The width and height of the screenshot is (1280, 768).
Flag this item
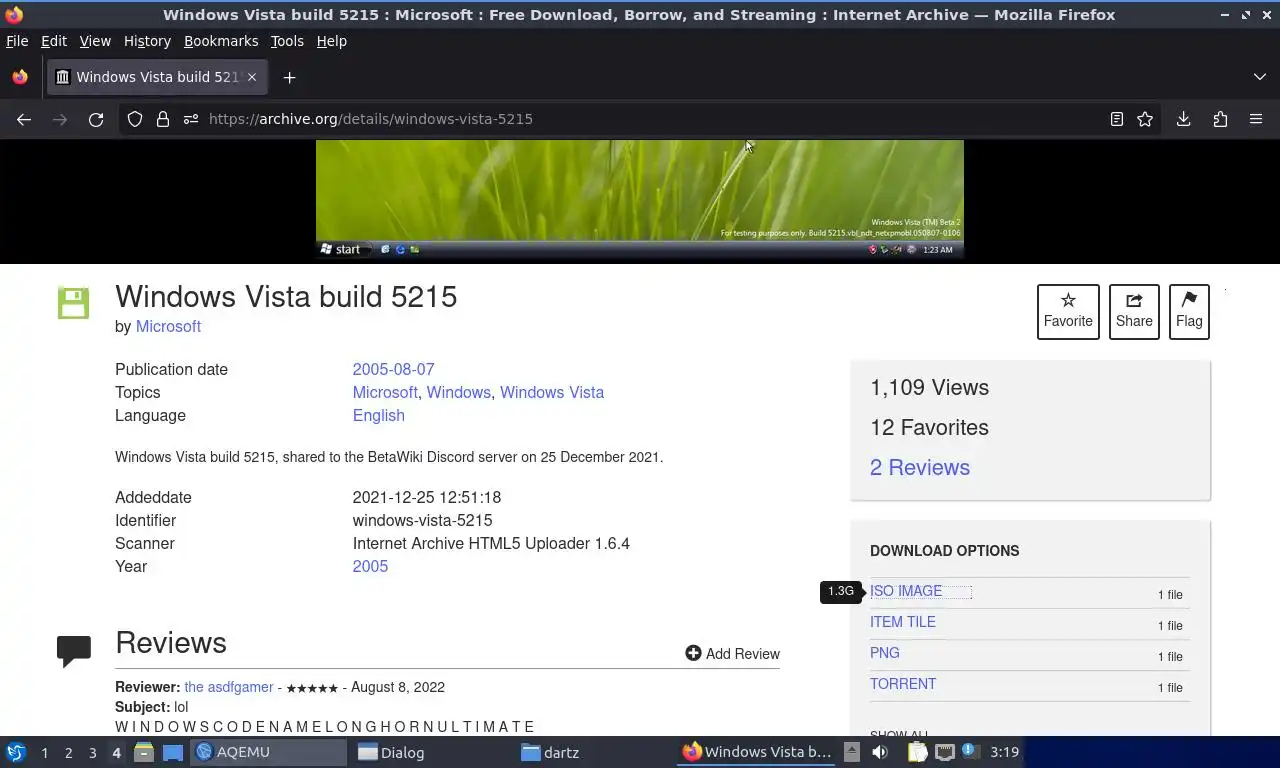tap(1189, 312)
